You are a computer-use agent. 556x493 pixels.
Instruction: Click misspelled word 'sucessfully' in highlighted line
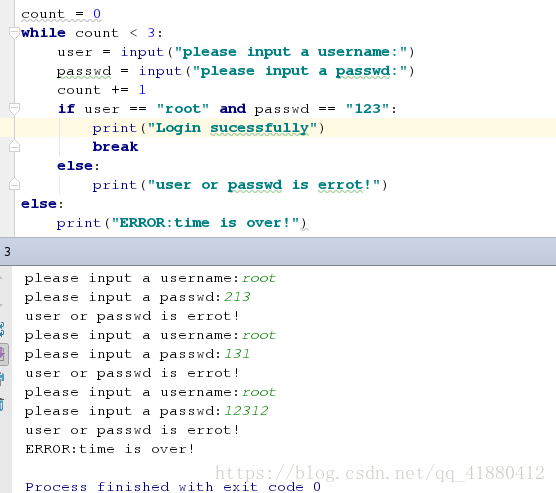260,128
